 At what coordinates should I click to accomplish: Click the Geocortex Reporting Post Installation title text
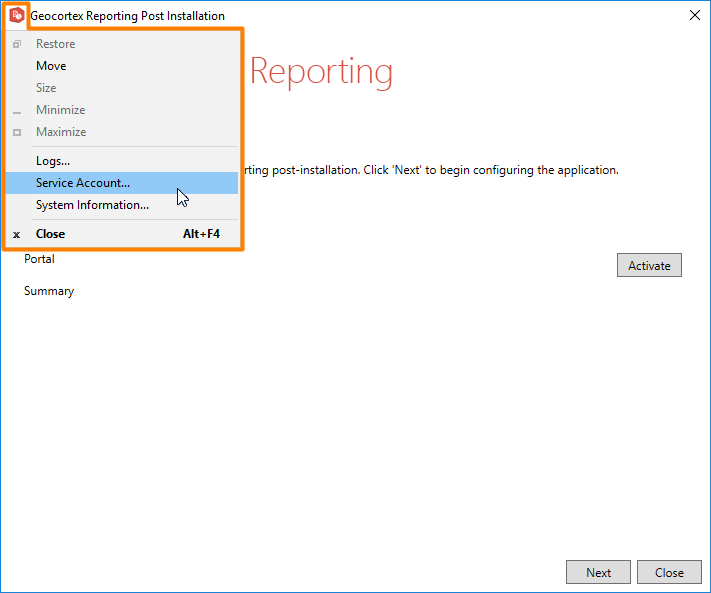128,16
